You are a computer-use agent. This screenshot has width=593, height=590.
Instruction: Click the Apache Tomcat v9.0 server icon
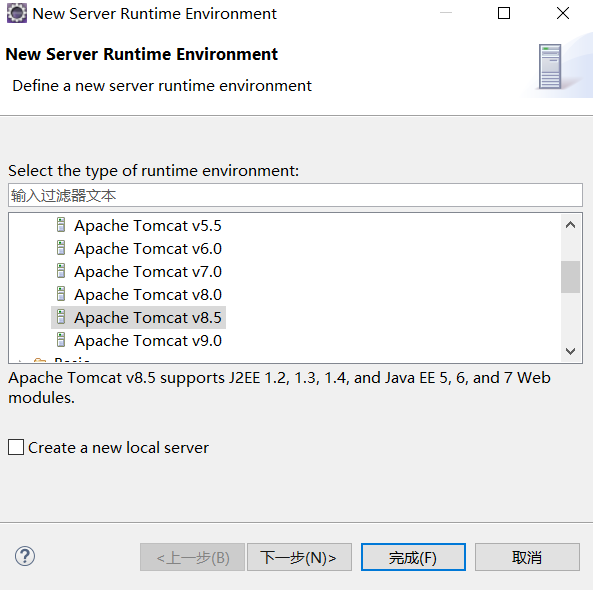coord(61,340)
